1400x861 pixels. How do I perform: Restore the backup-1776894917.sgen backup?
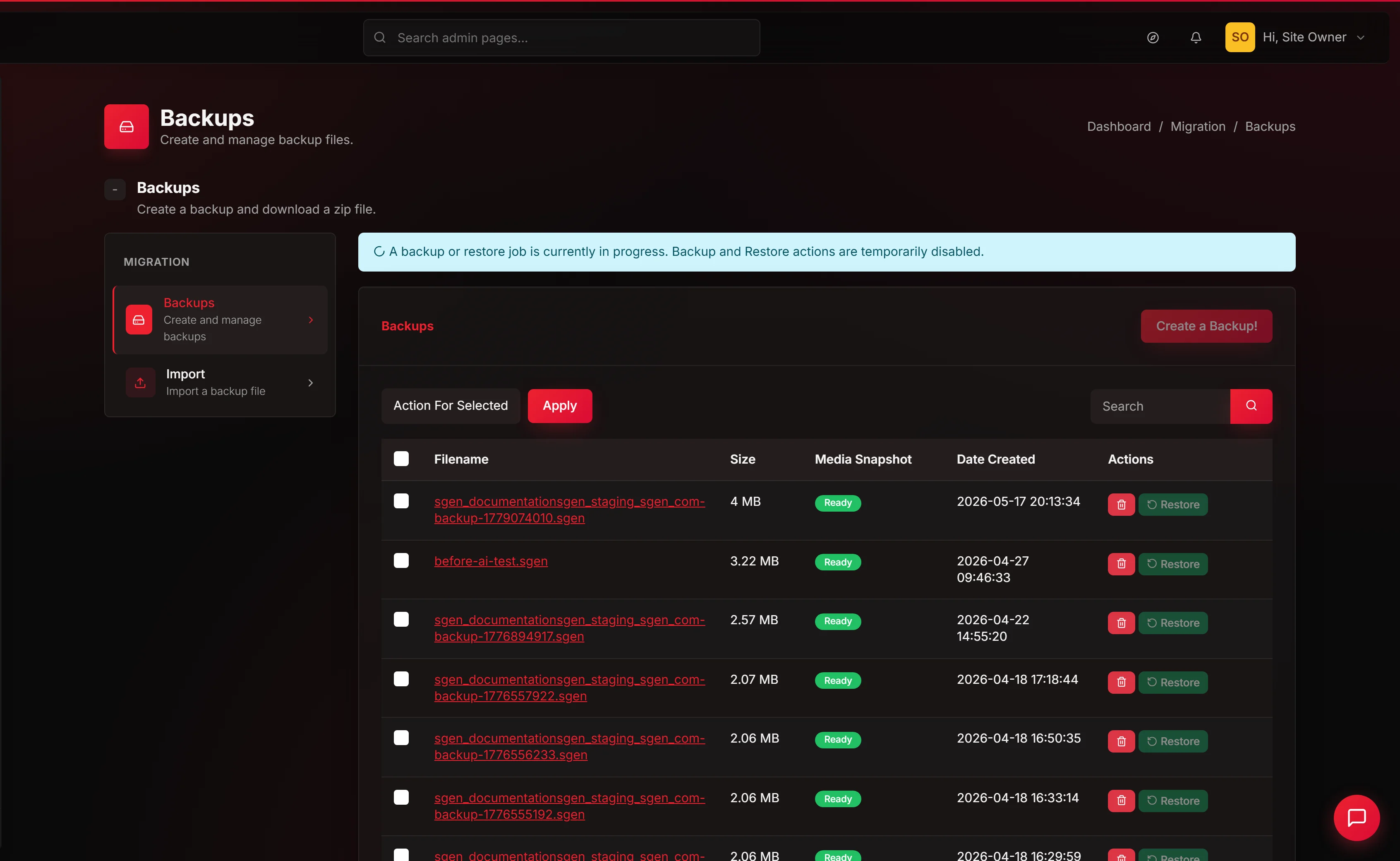tap(1173, 623)
